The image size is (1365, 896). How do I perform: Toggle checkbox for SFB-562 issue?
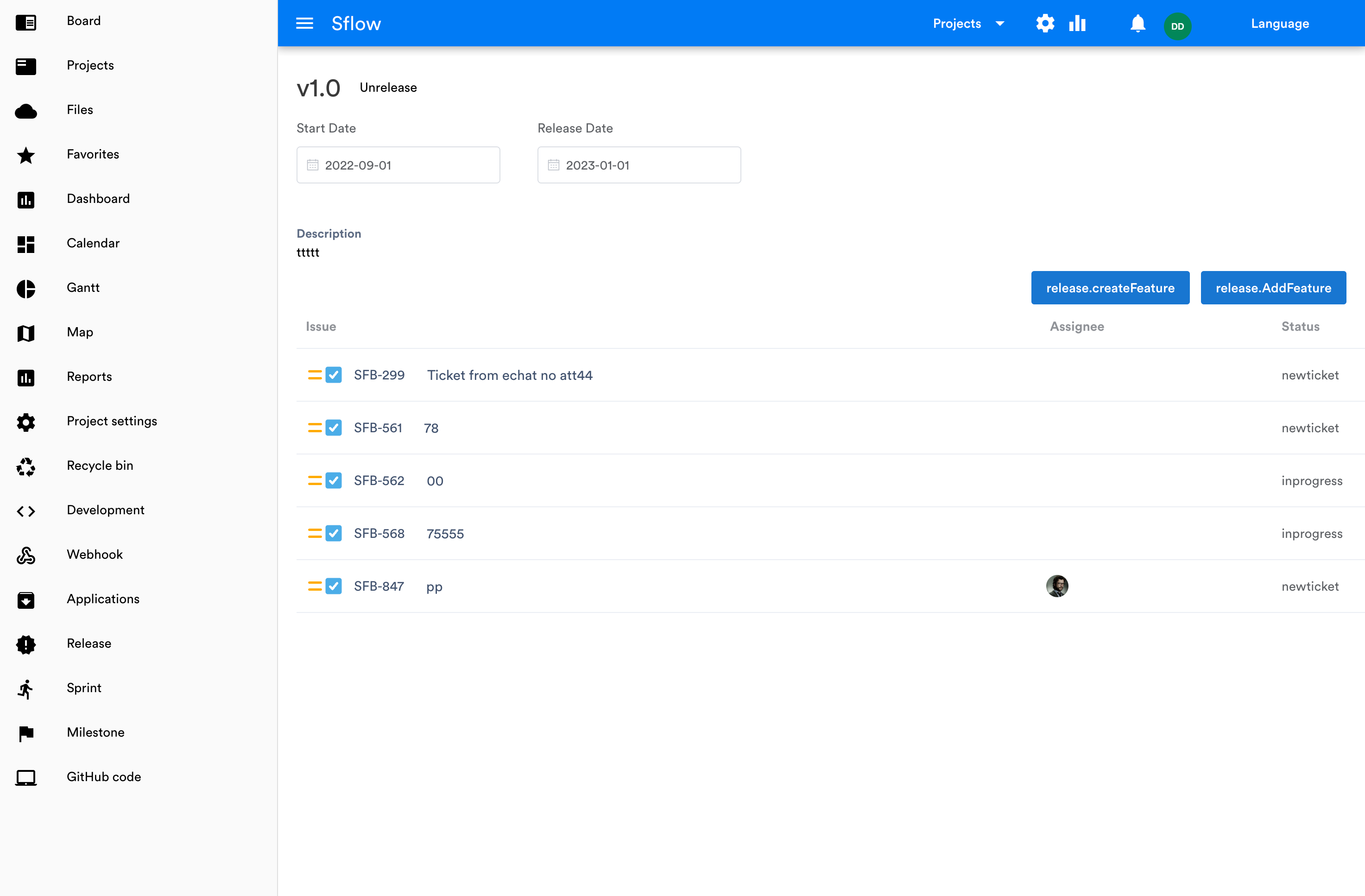coord(334,480)
